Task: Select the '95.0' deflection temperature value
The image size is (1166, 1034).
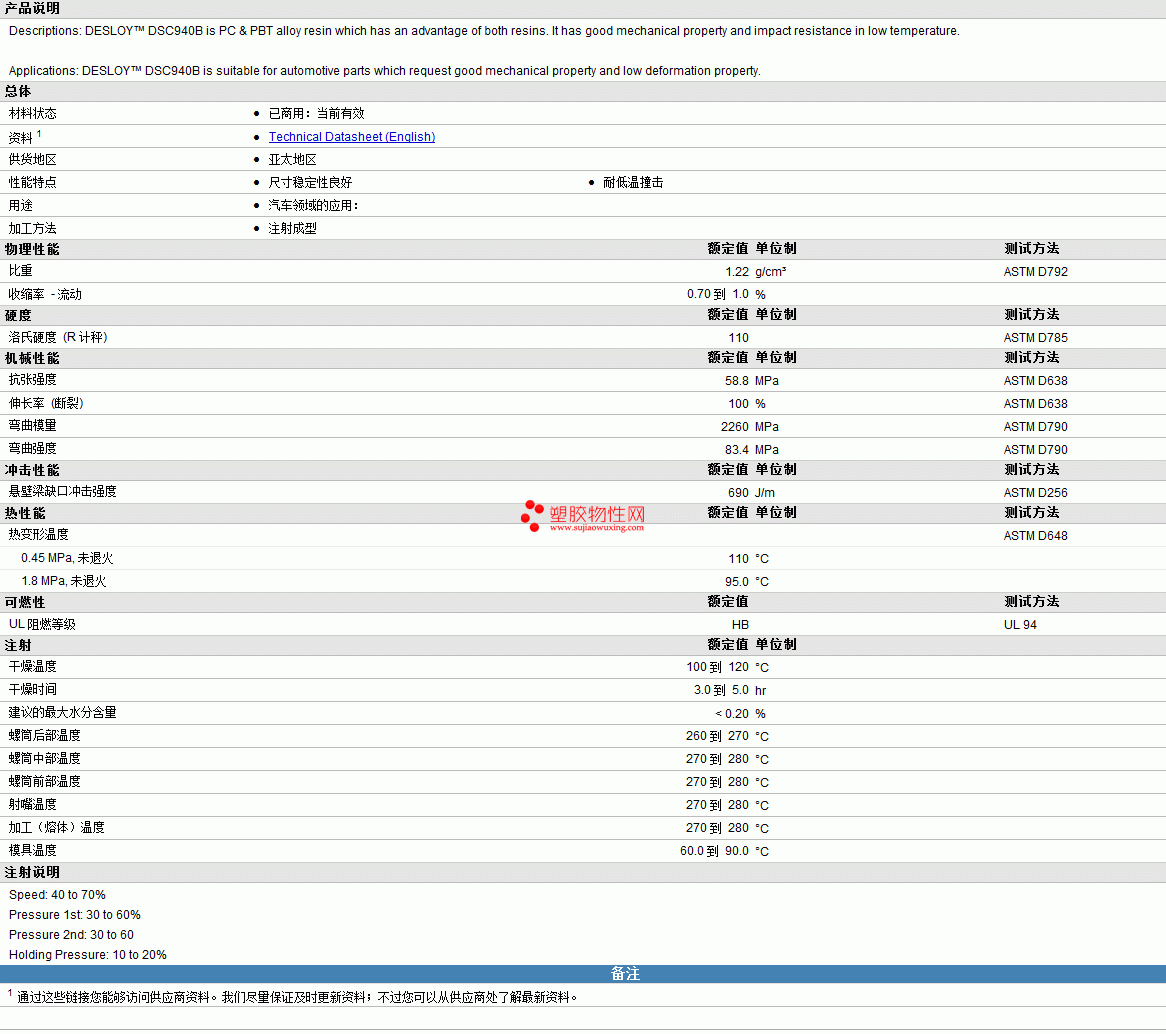Action: click(x=737, y=582)
